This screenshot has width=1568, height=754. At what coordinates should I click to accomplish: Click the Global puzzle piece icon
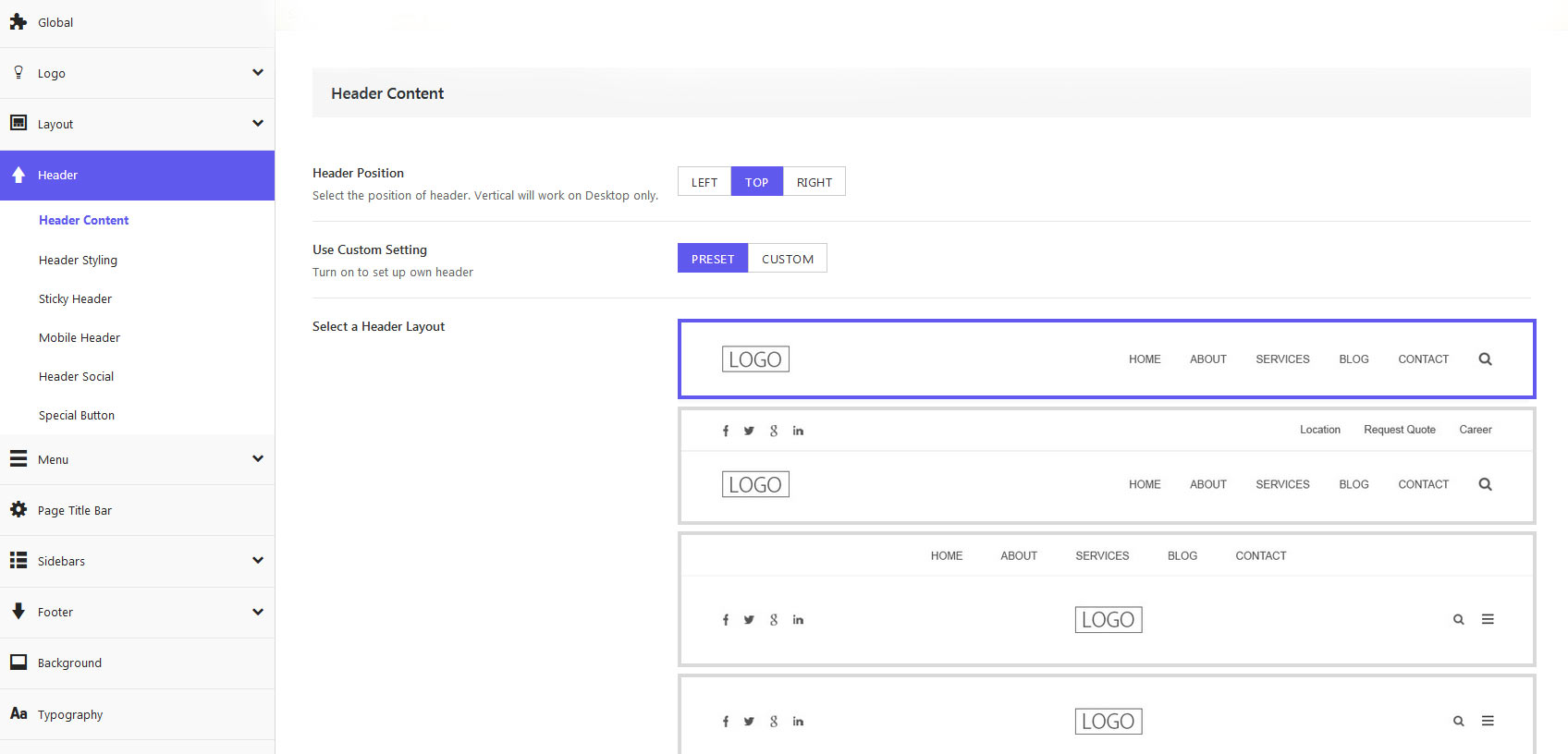[x=18, y=22]
